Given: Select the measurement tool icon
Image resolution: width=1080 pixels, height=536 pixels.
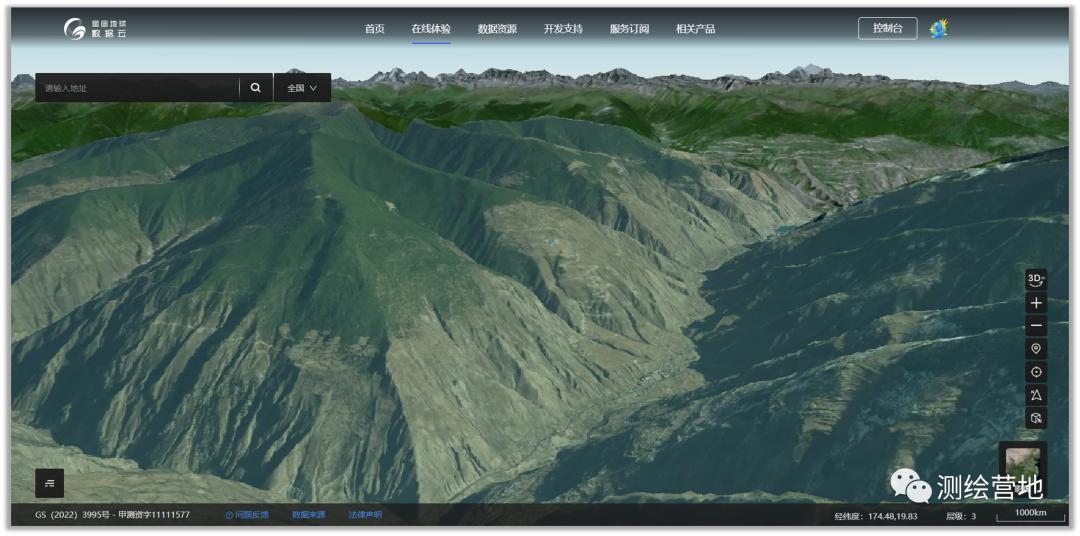Looking at the screenshot, I should tap(1036, 395).
